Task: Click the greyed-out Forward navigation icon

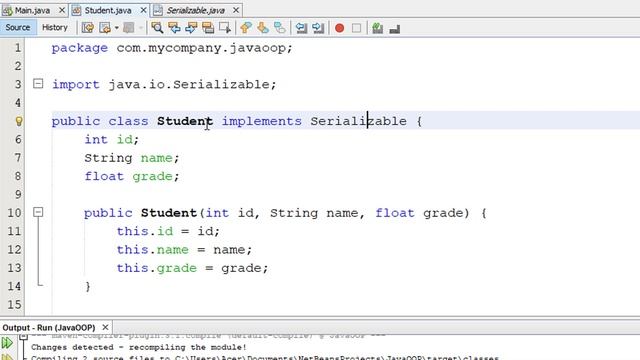Action: click(x=129, y=28)
